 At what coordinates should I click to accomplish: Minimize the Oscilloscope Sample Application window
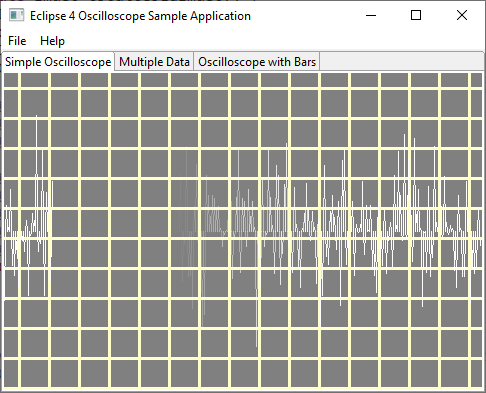pyautogui.click(x=371, y=15)
